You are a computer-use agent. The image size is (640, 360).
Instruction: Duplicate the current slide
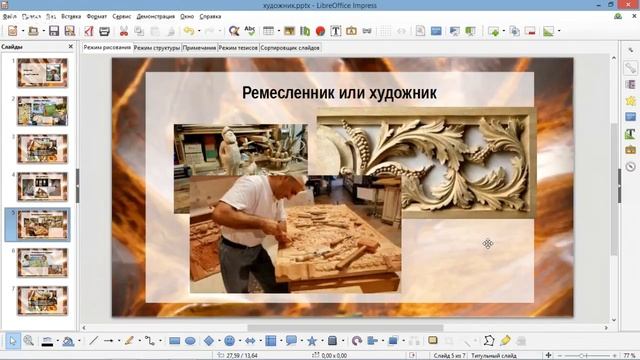514,31
